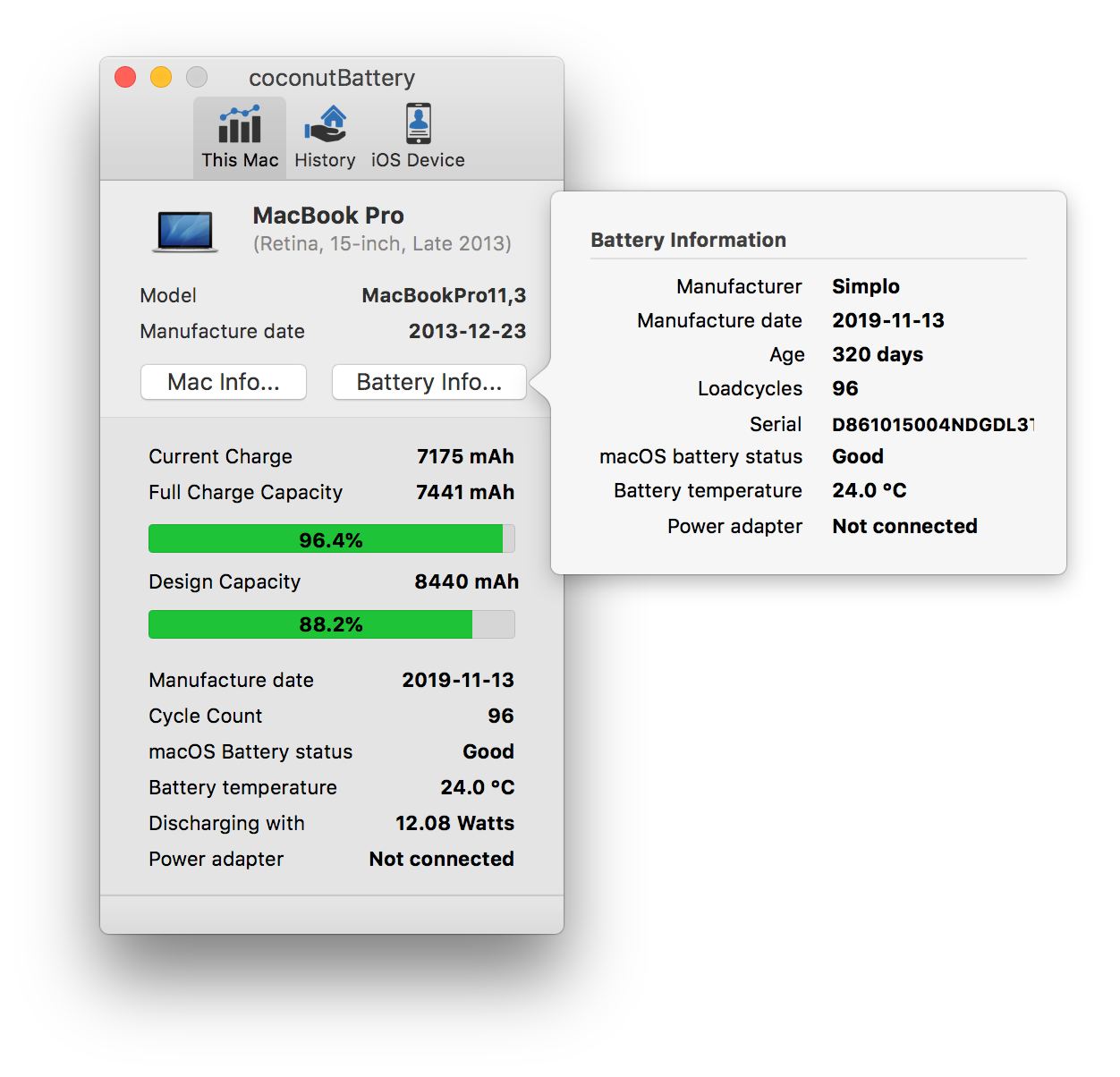Click the battery Serial number value
The image size is (1120, 1077).
(x=933, y=424)
